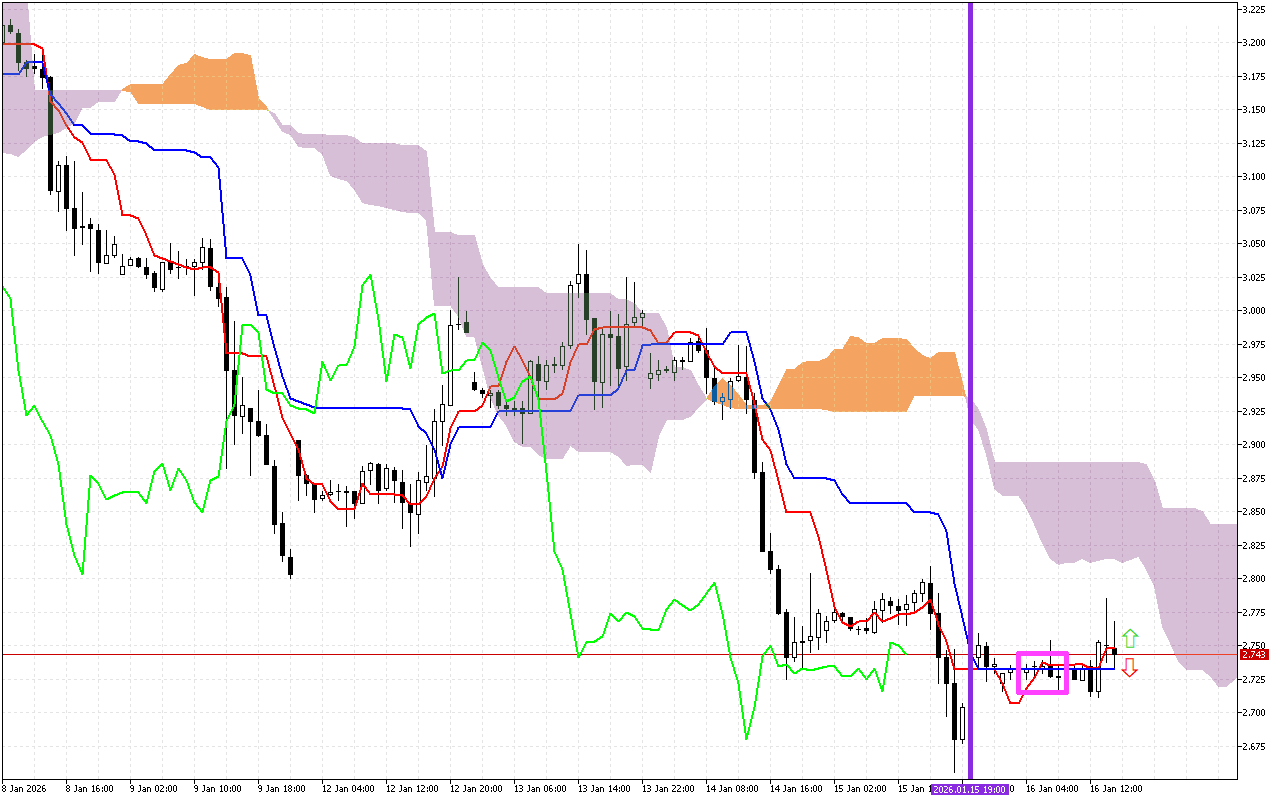Click the red down arrow marker

tap(1129, 668)
